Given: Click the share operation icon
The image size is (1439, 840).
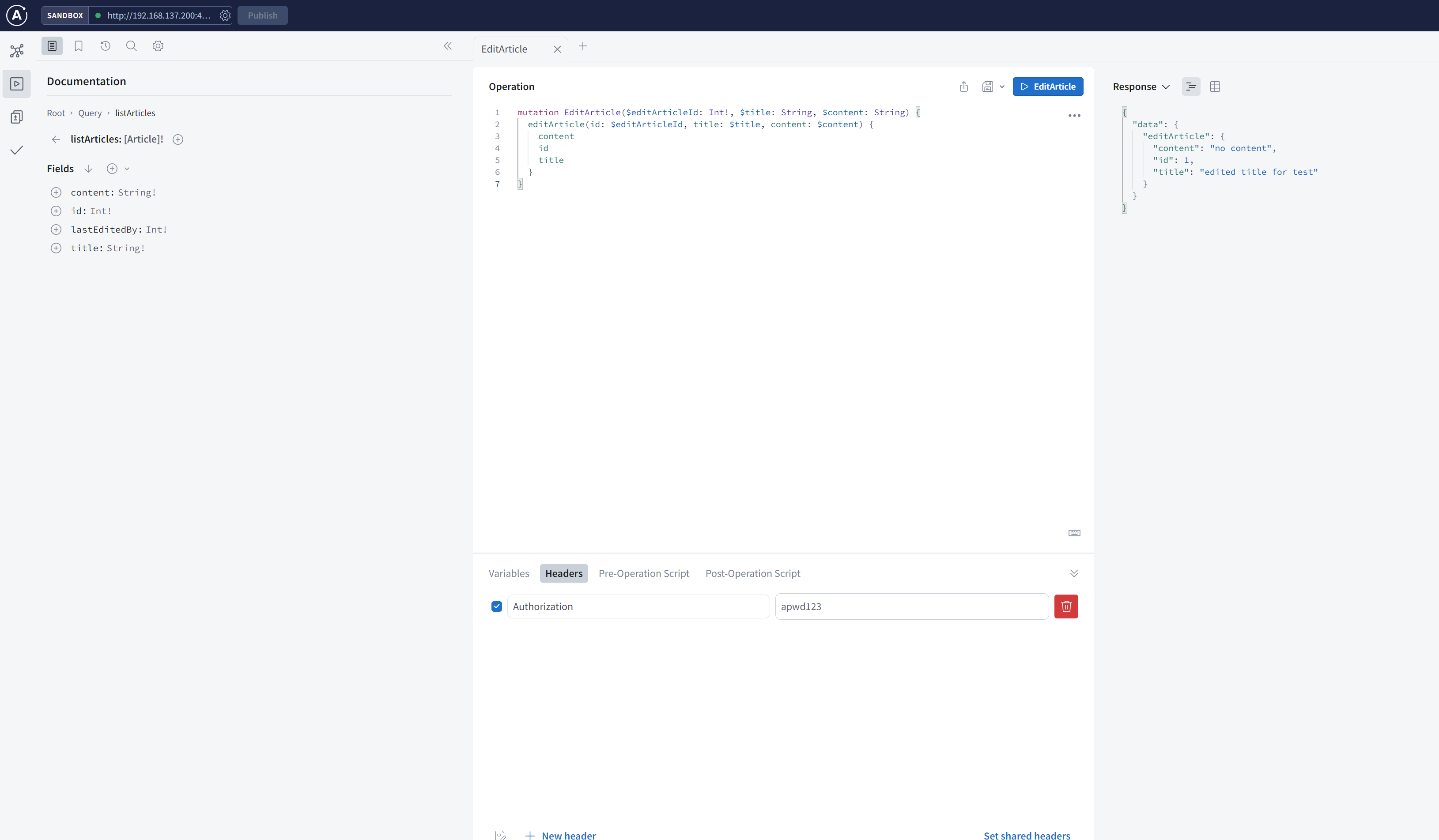Looking at the screenshot, I should (x=964, y=87).
